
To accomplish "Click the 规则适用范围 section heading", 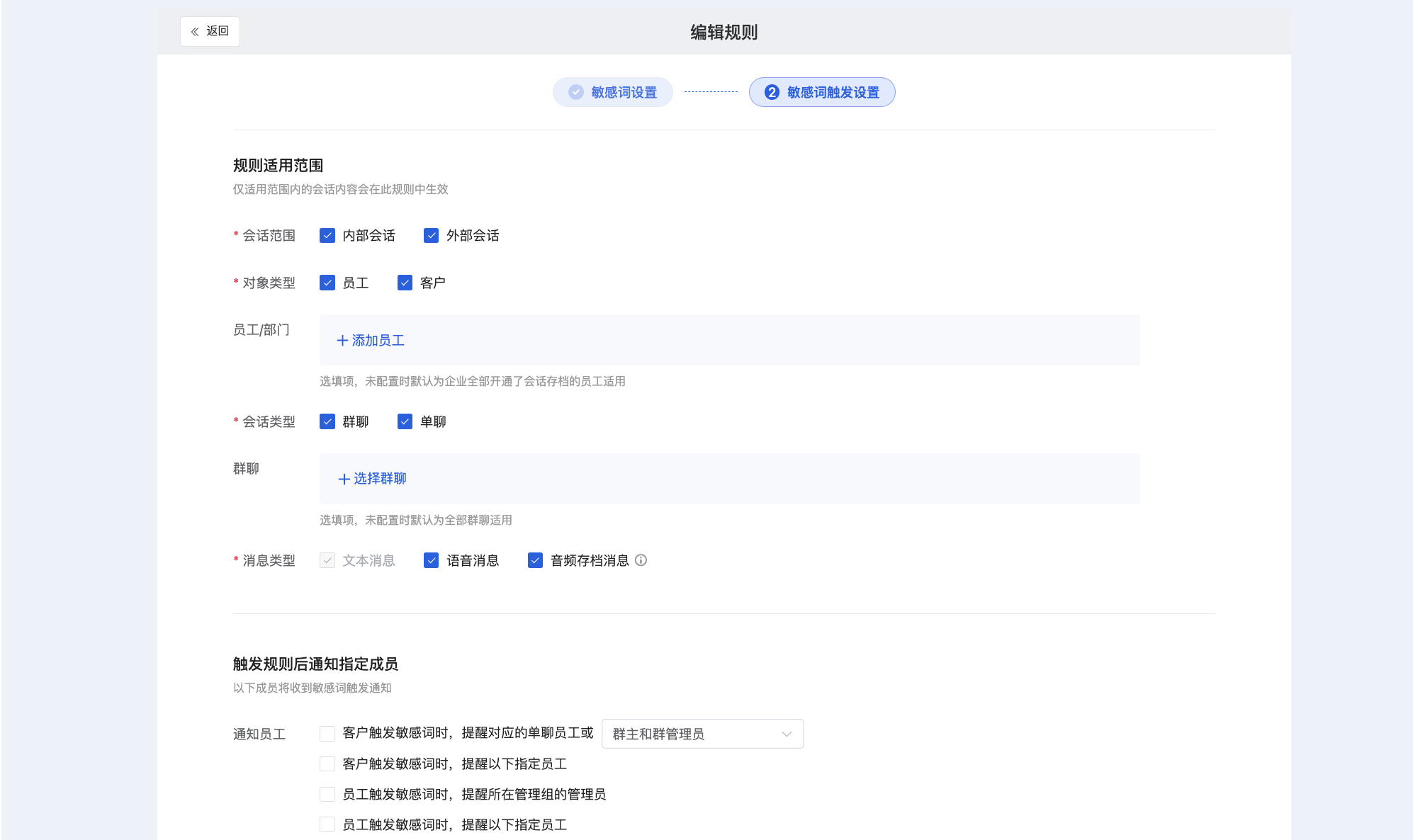I will (x=278, y=165).
